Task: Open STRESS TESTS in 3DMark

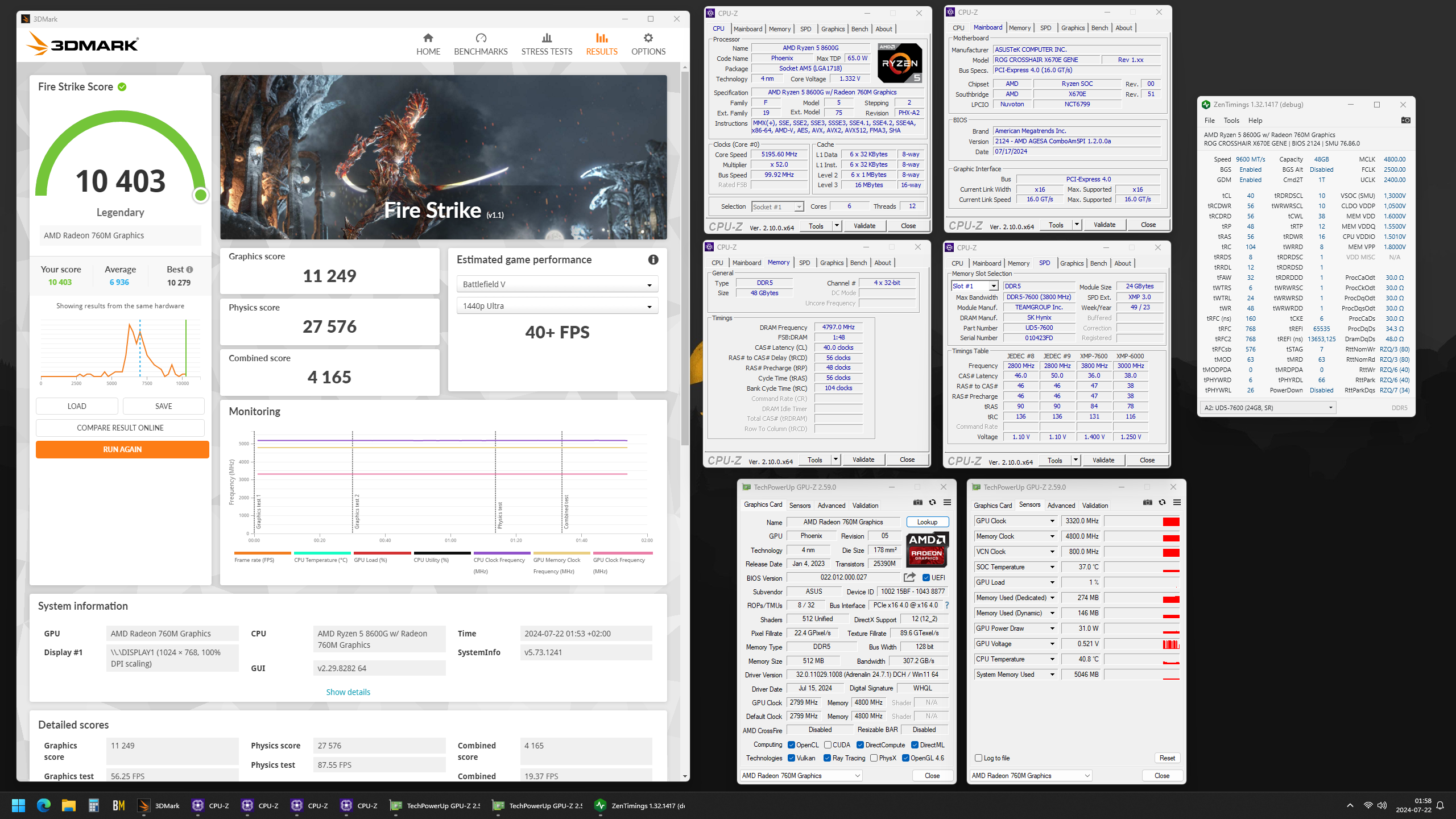Action: pos(547,44)
